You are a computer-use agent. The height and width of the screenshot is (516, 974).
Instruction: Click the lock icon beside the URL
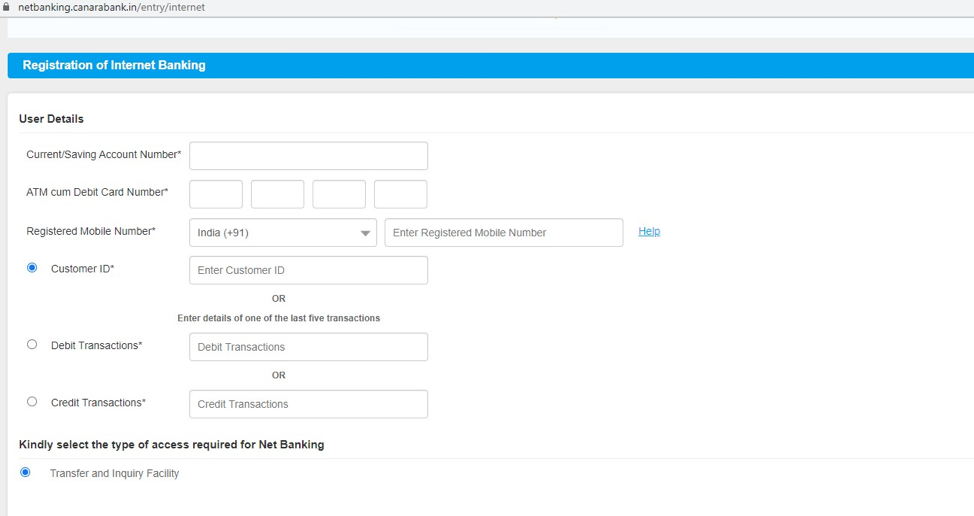(7, 7)
